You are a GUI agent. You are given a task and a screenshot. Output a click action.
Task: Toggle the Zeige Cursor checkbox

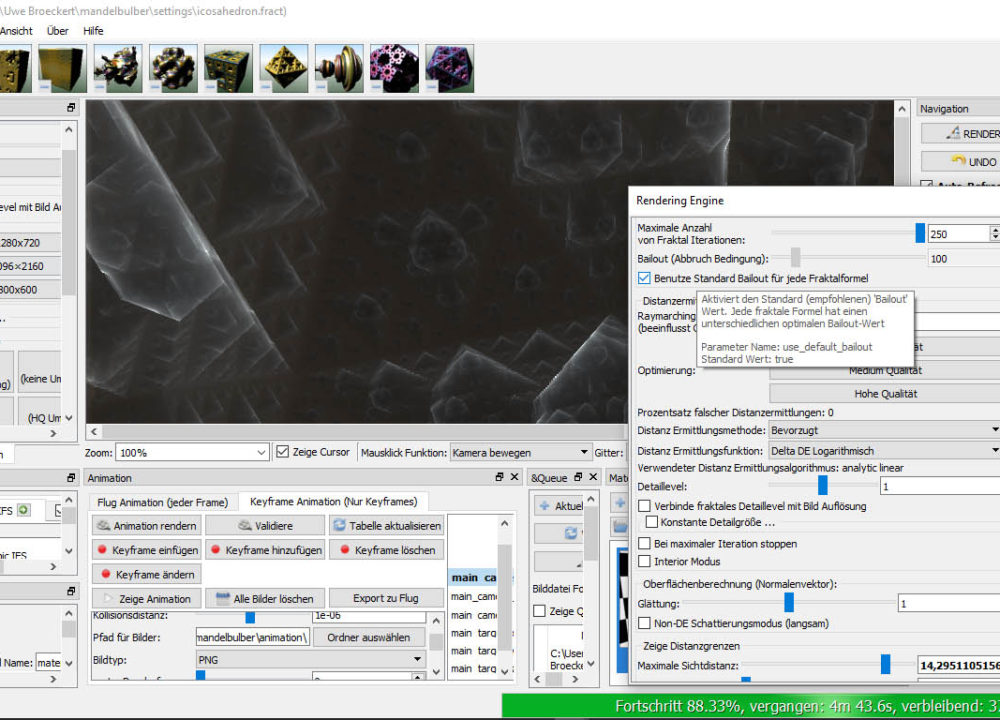click(283, 452)
